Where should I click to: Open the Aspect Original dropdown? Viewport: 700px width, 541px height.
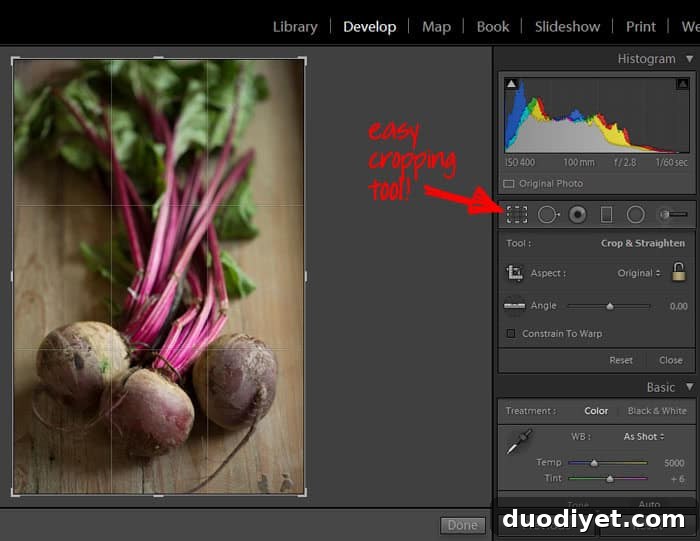[x=638, y=273]
